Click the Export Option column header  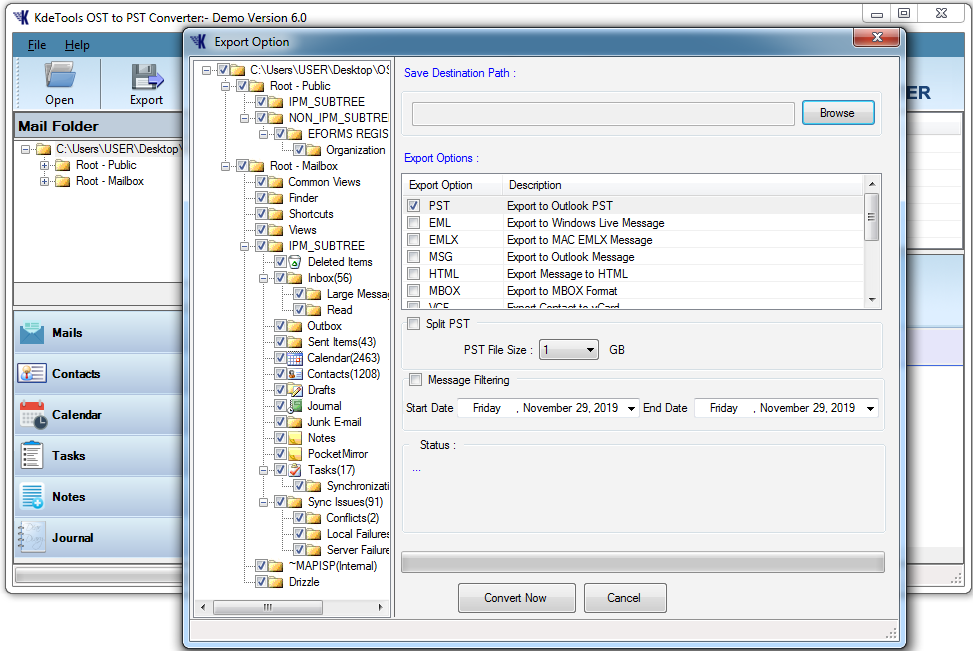pos(452,185)
